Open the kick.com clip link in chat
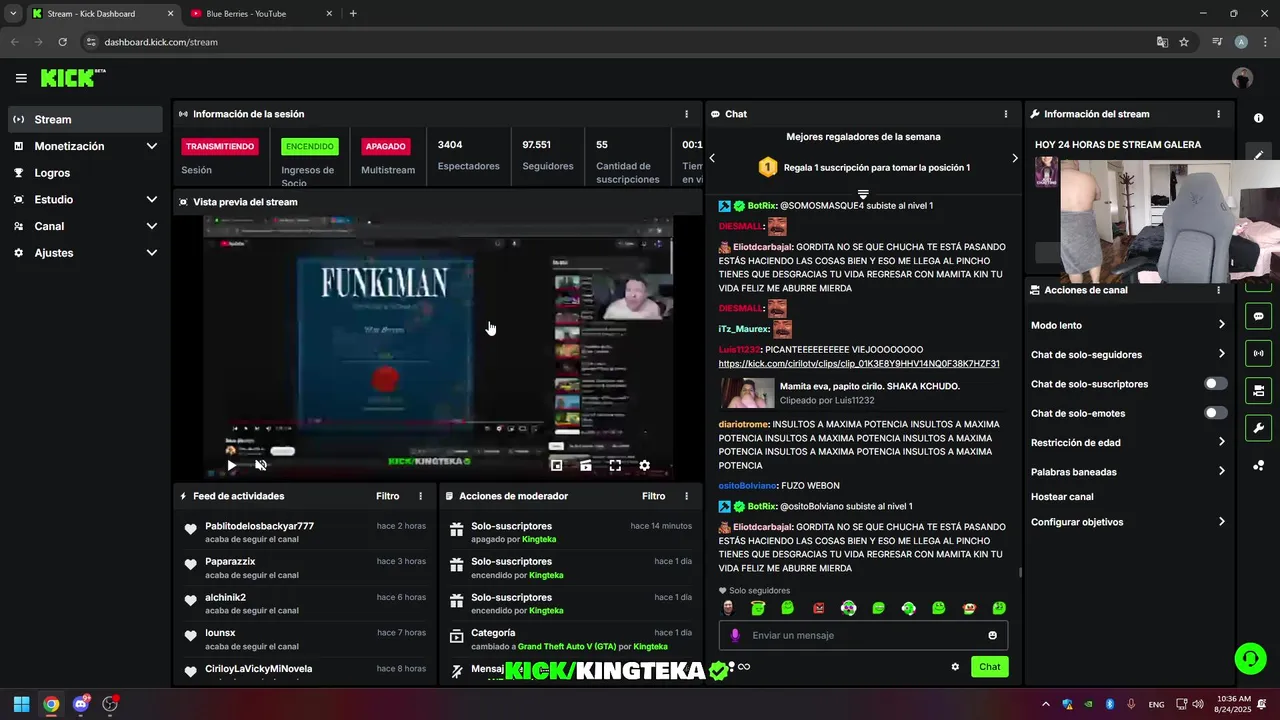Image resolution: width=1280 pixels, height=720 pixels. coord(859,364)
